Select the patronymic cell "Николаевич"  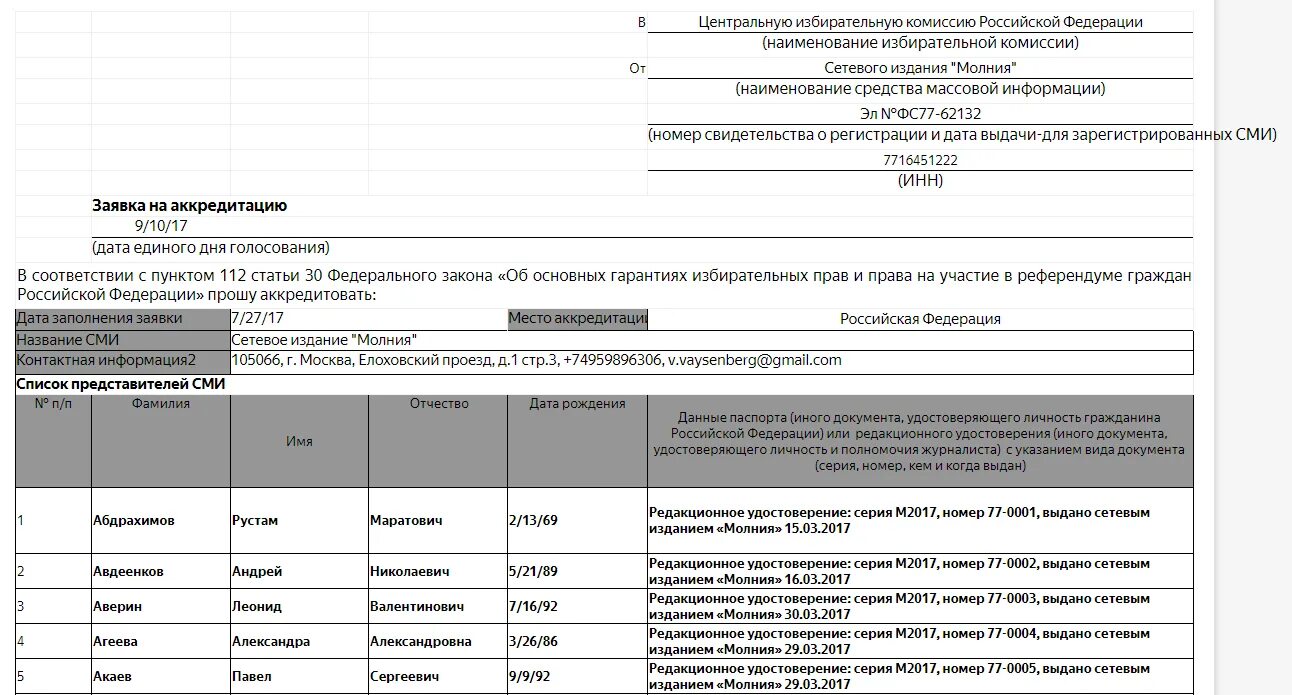[439, 571]
